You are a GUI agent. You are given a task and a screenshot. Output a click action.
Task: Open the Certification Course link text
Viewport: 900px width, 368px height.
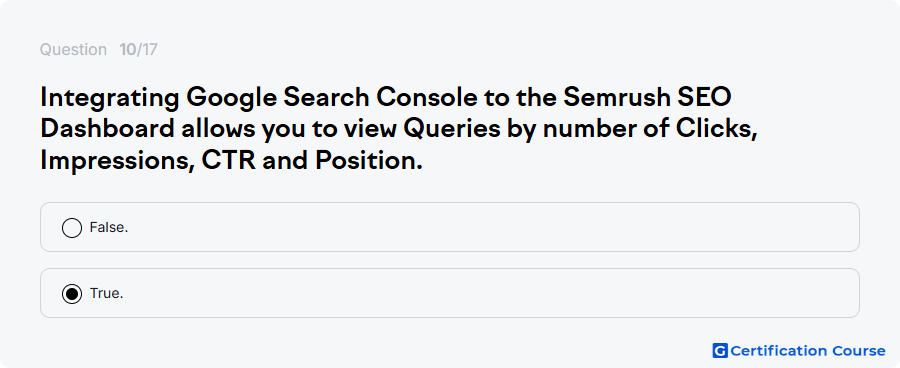pyautogui.click(x=808, y=350)
